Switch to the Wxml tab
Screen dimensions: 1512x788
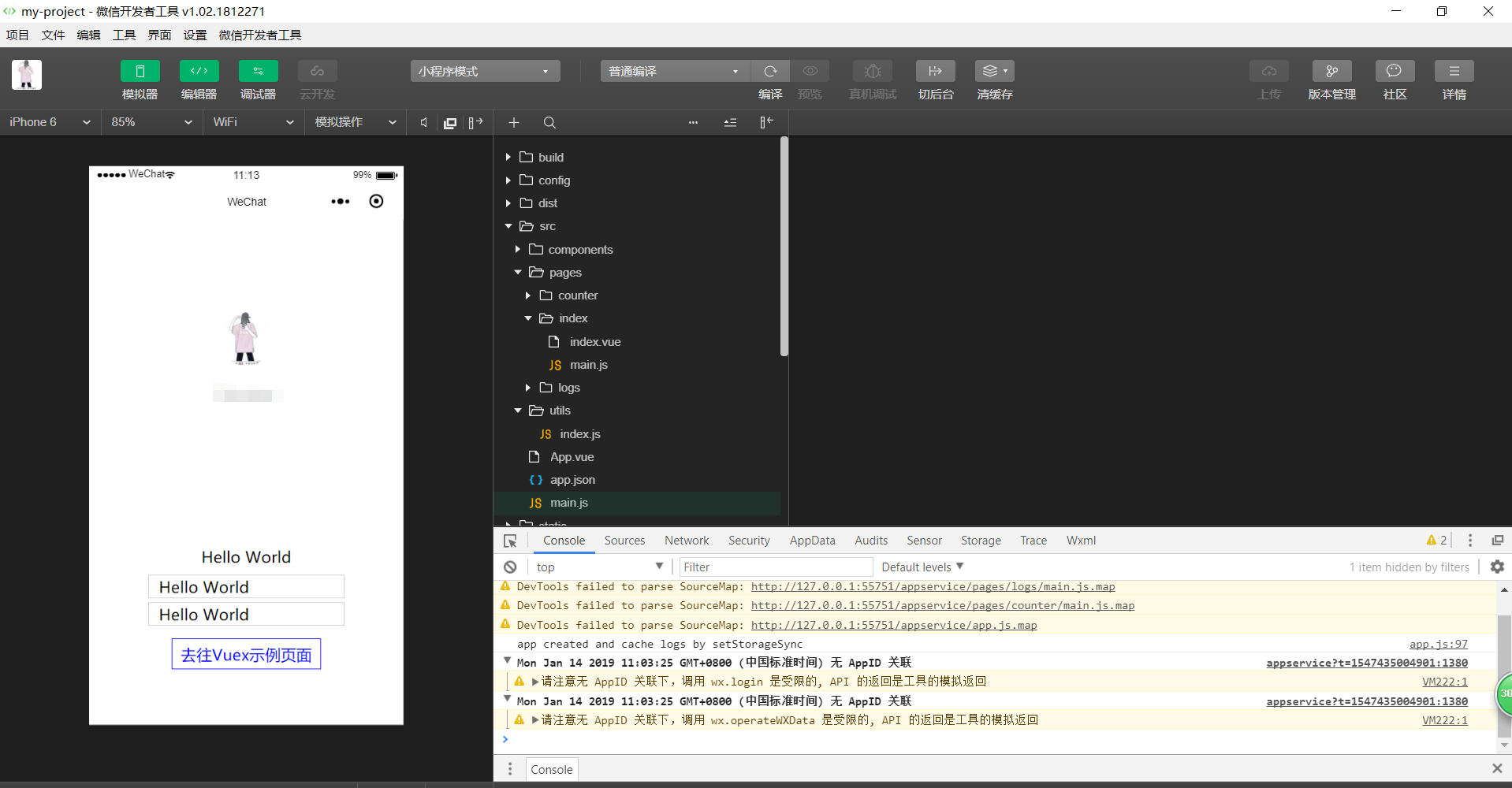pos(1081,541)
